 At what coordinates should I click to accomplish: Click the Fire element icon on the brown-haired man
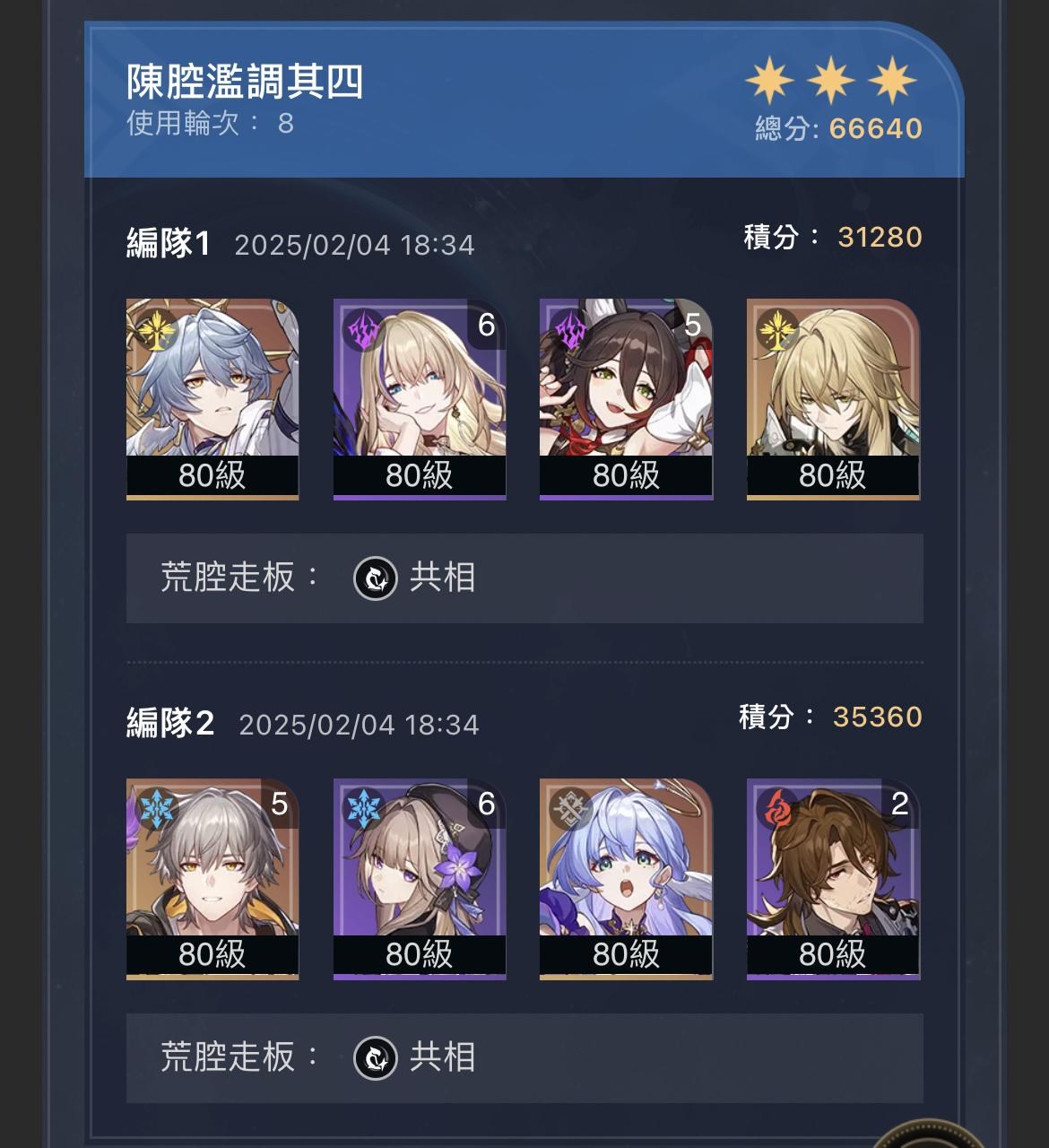[x=778, y=809]
